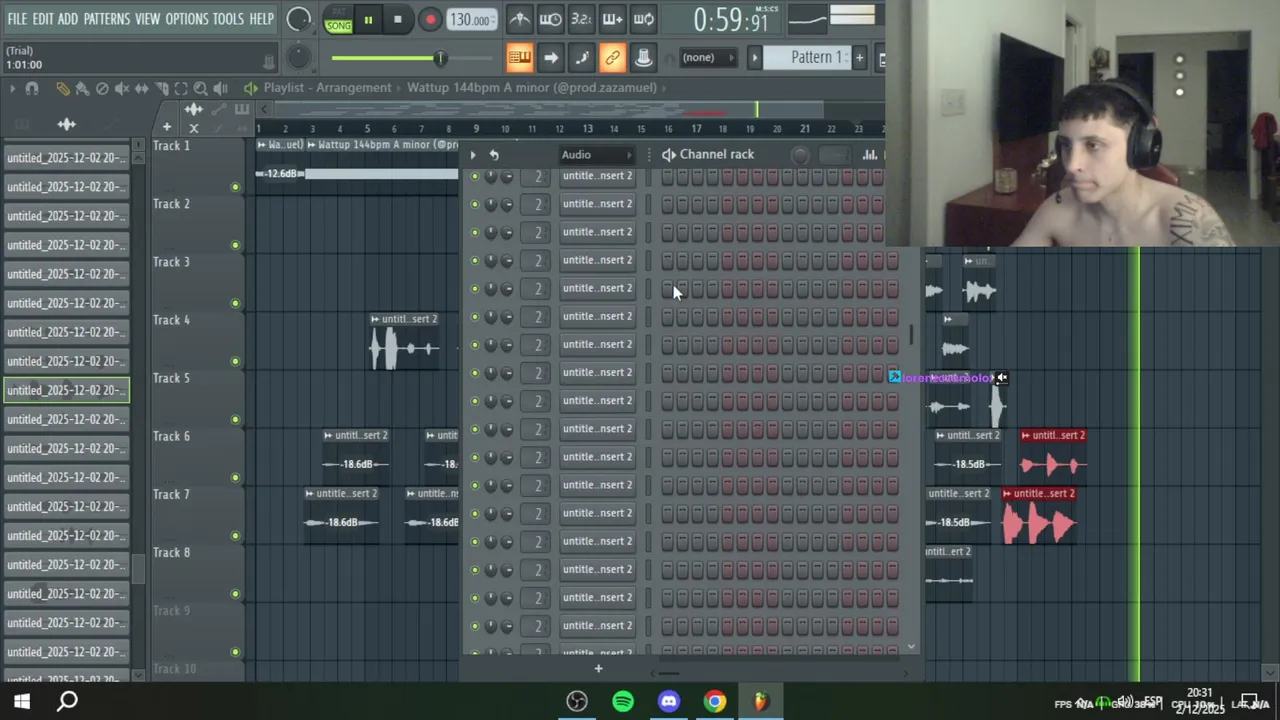Open the Audio channel filter dropdown
This screenshot has width=1280, height=720.
coord(597,155)
